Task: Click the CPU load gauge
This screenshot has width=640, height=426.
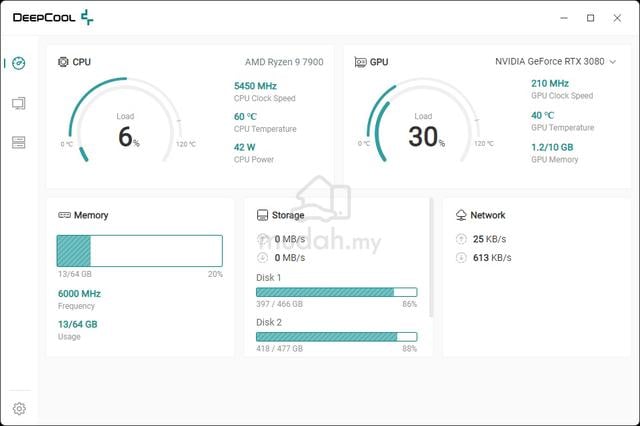Action: pyautogui.click(x=126, y=120)
